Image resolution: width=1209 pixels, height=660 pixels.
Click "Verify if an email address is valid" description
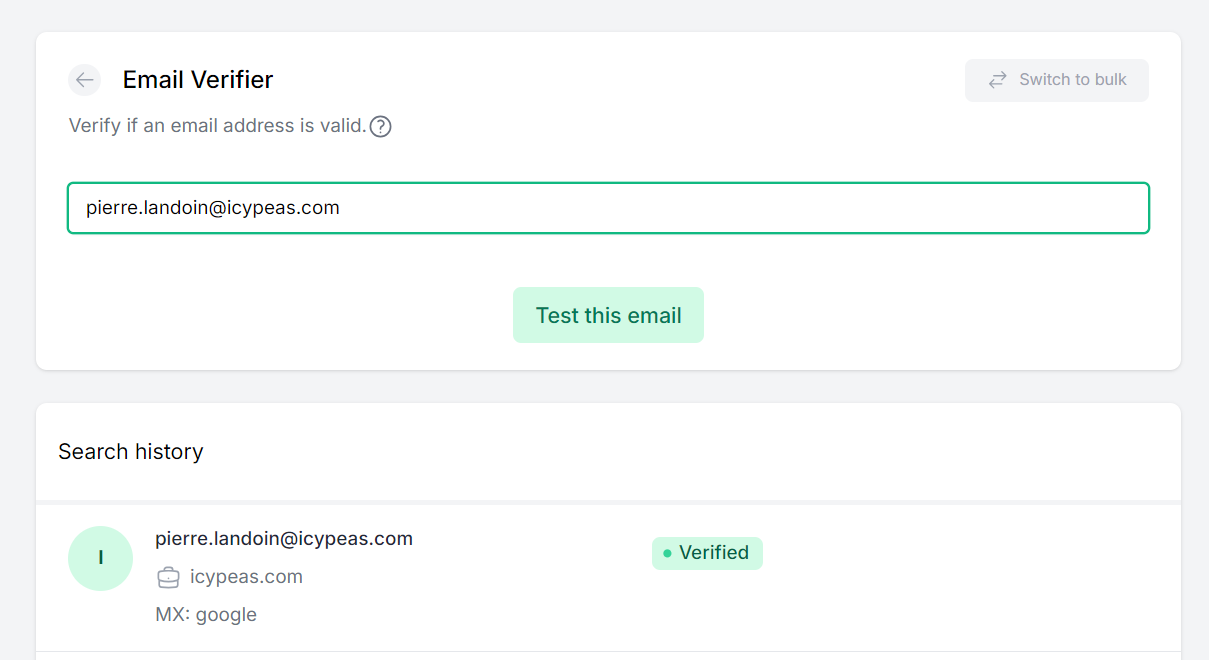click(x=218, y=126)
